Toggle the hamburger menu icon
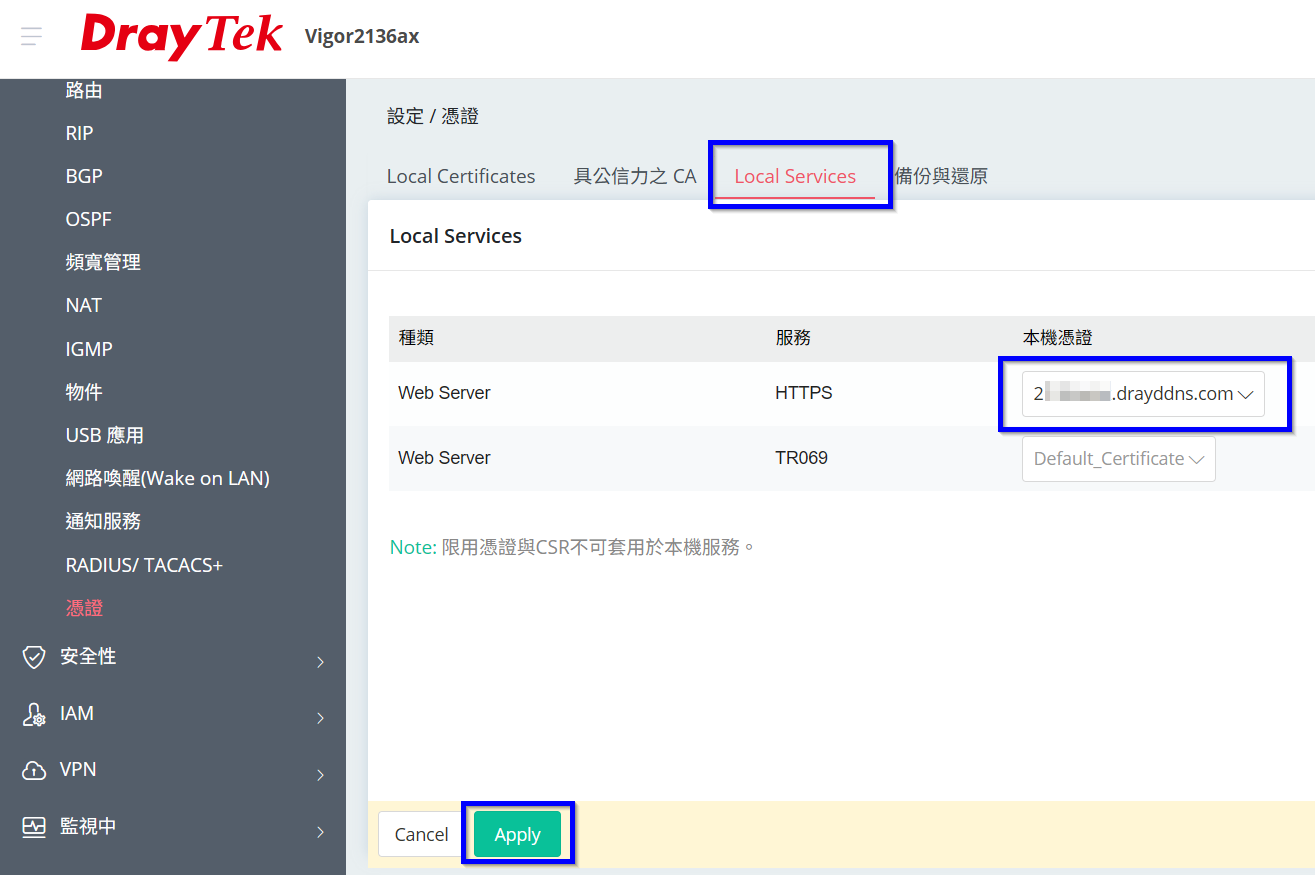This screenshot has width=1315, height=875. [x=31, y=37]
